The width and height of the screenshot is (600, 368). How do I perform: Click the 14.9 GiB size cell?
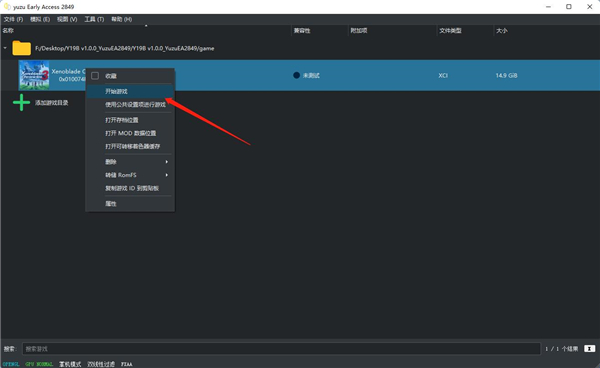click(x=506, y=75)
